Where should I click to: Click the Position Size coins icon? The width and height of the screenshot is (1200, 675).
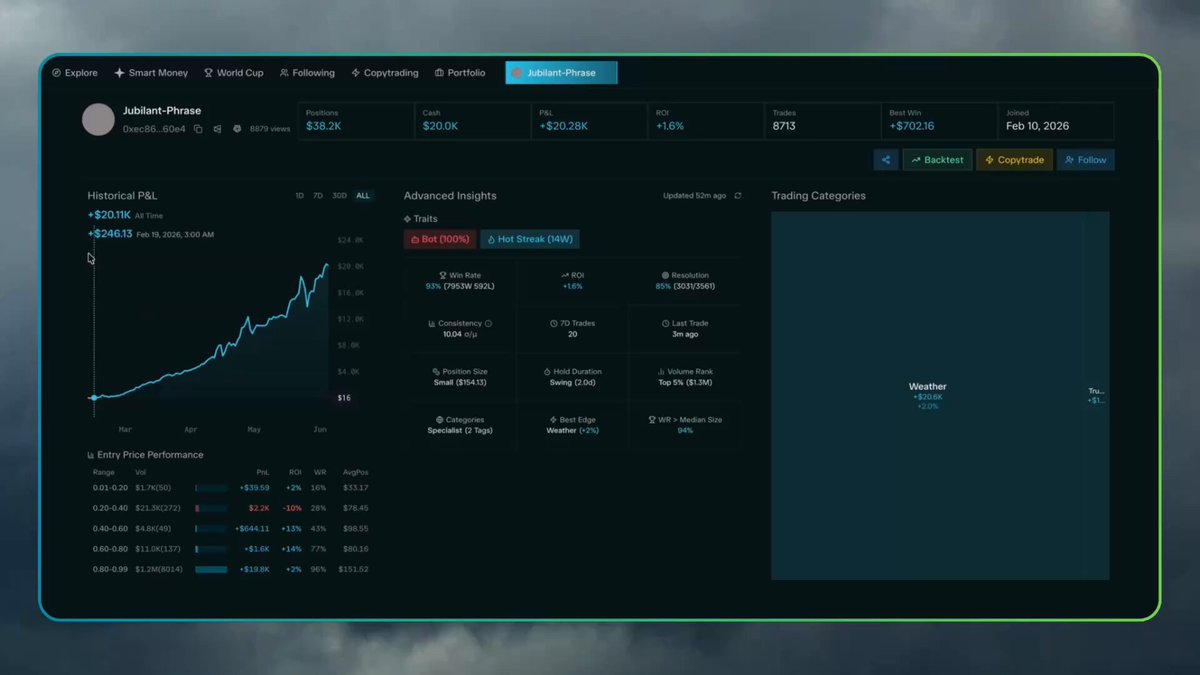[437, 372]
